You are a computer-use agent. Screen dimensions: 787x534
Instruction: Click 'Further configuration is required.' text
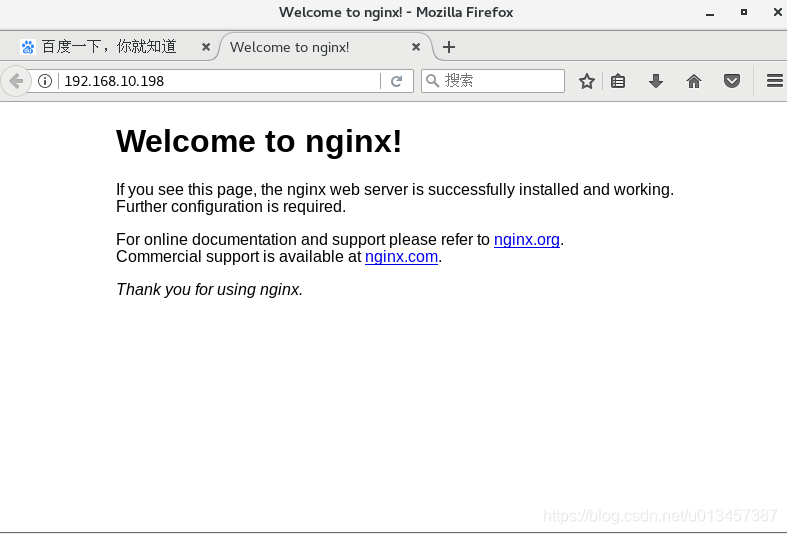(x=231, y=206)
